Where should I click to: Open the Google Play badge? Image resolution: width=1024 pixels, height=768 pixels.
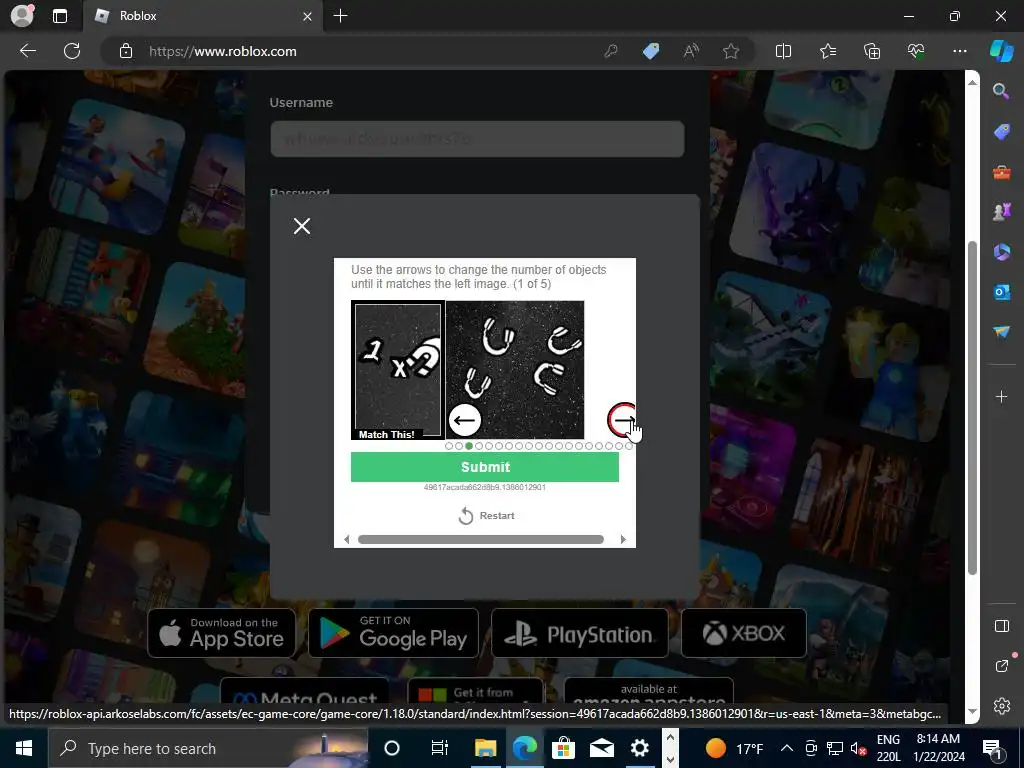(x=393, y=633)
